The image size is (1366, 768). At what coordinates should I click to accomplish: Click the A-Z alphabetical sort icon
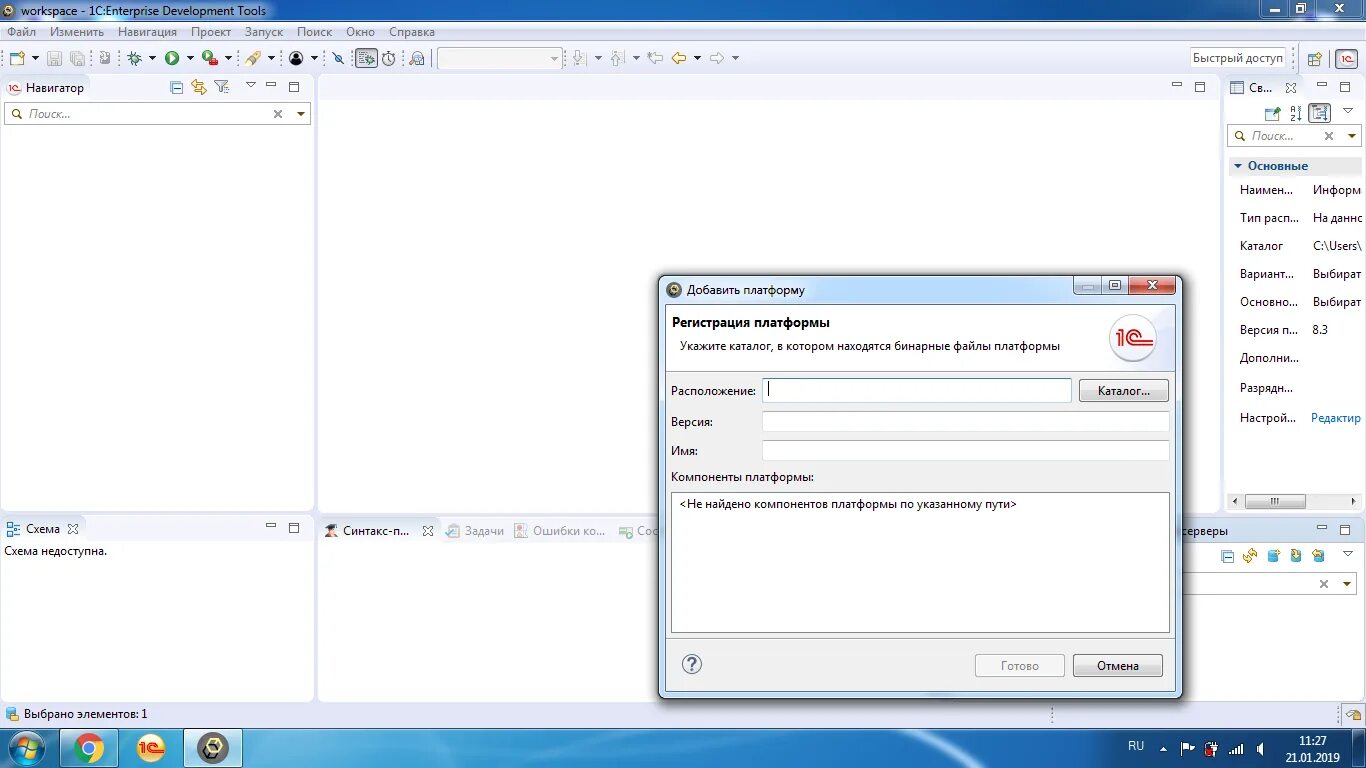point(1296,113)
